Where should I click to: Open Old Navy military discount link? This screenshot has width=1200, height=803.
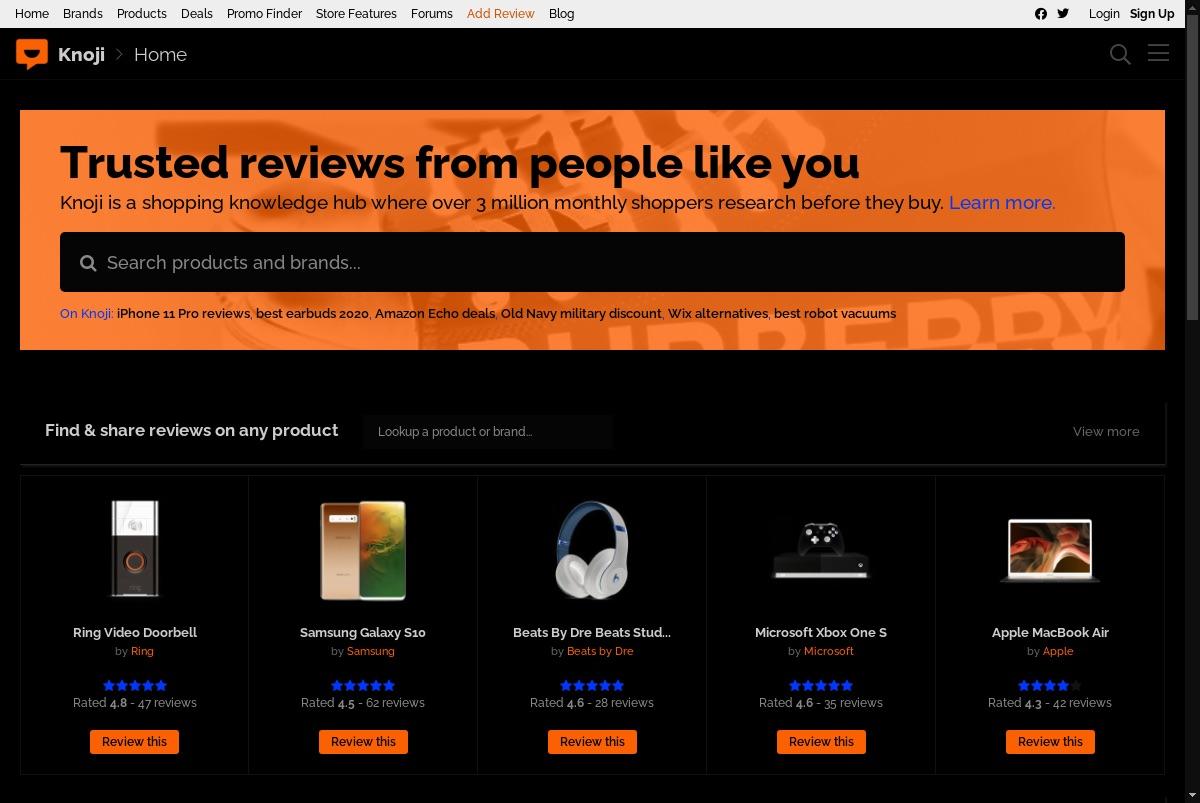581,313
